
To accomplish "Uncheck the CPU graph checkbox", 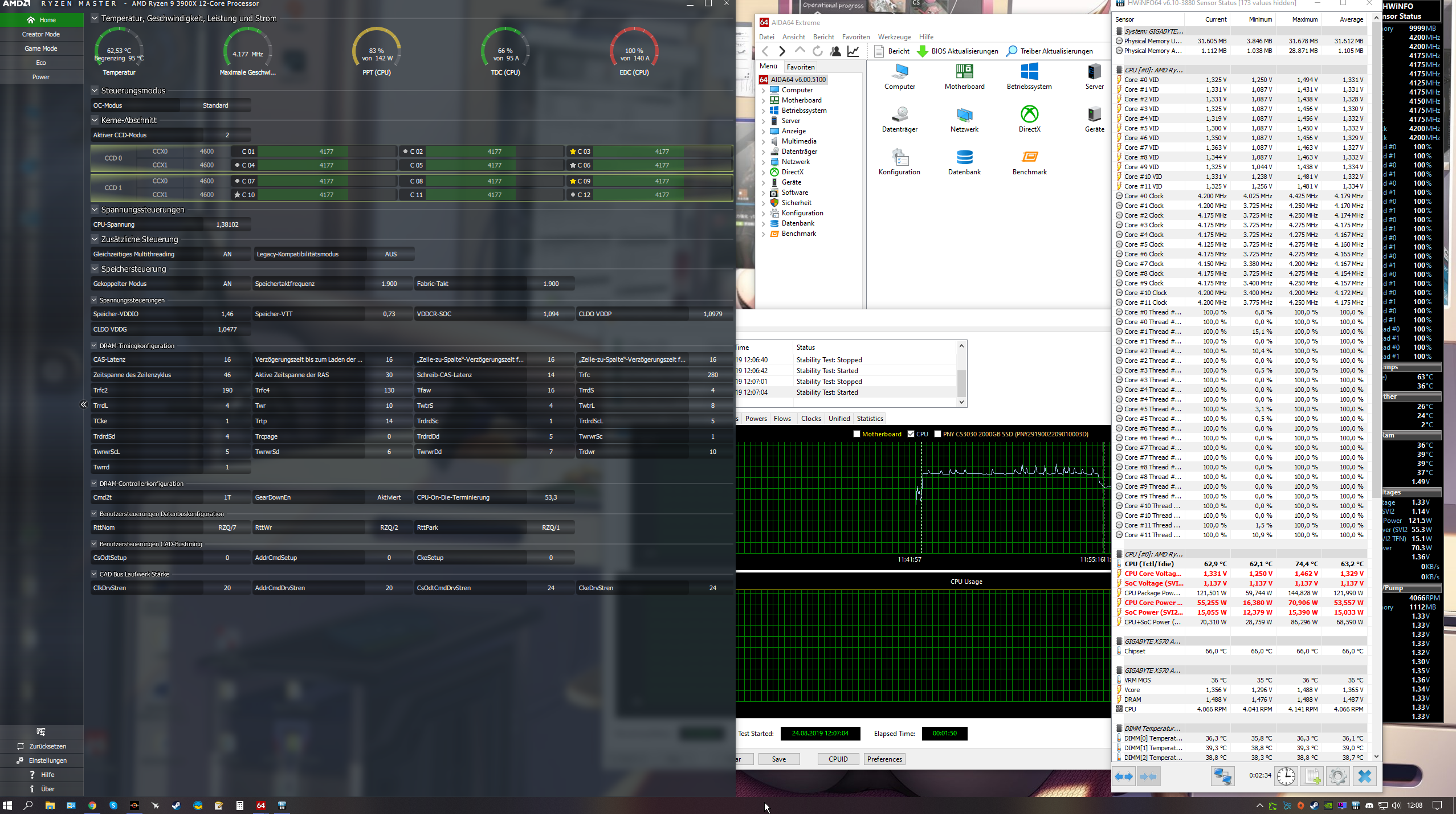I will pos(911,434).
